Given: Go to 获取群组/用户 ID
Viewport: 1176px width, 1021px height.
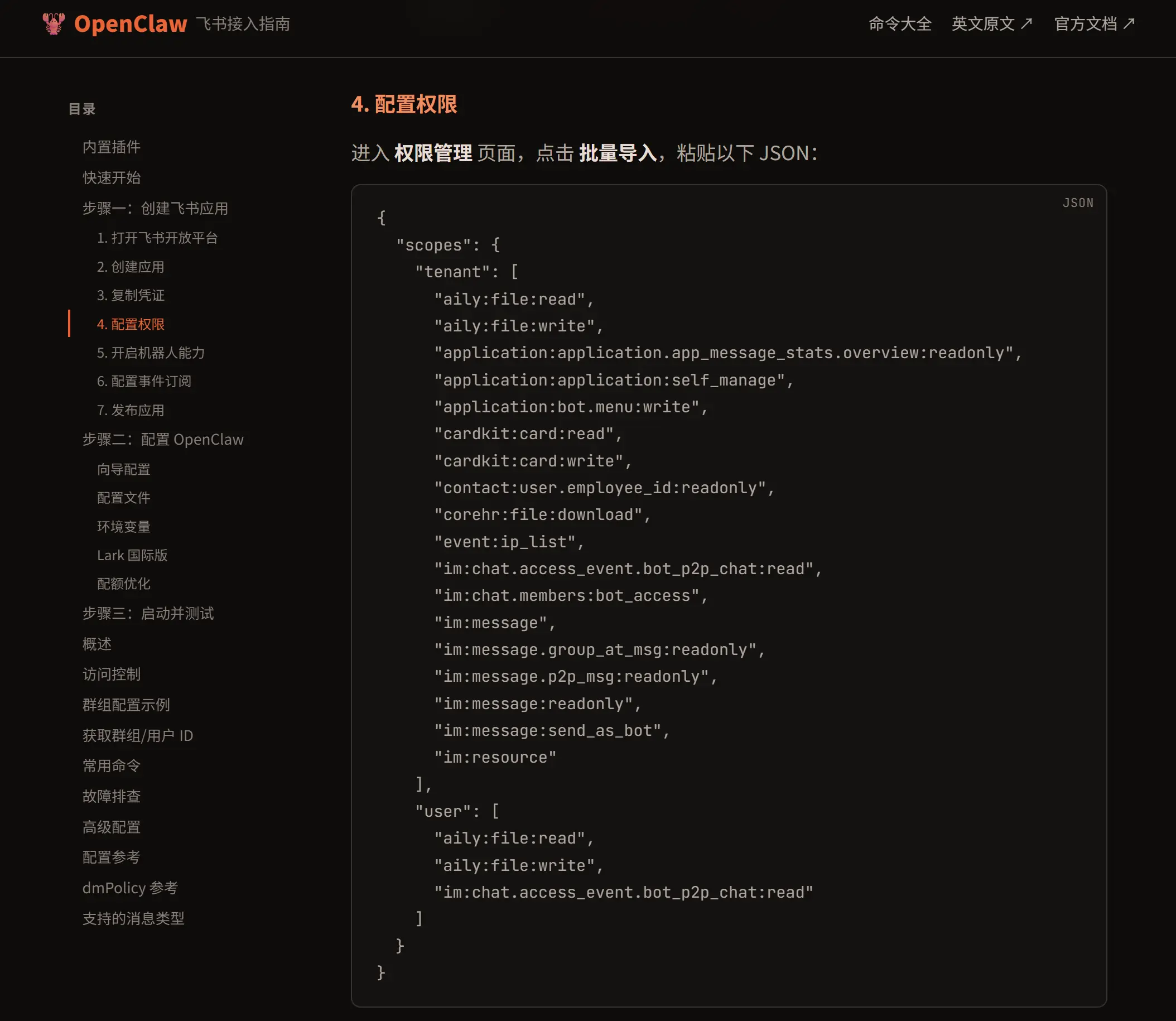Looking at the screenshot, I should pyautogui.click(x=137, y=735).
